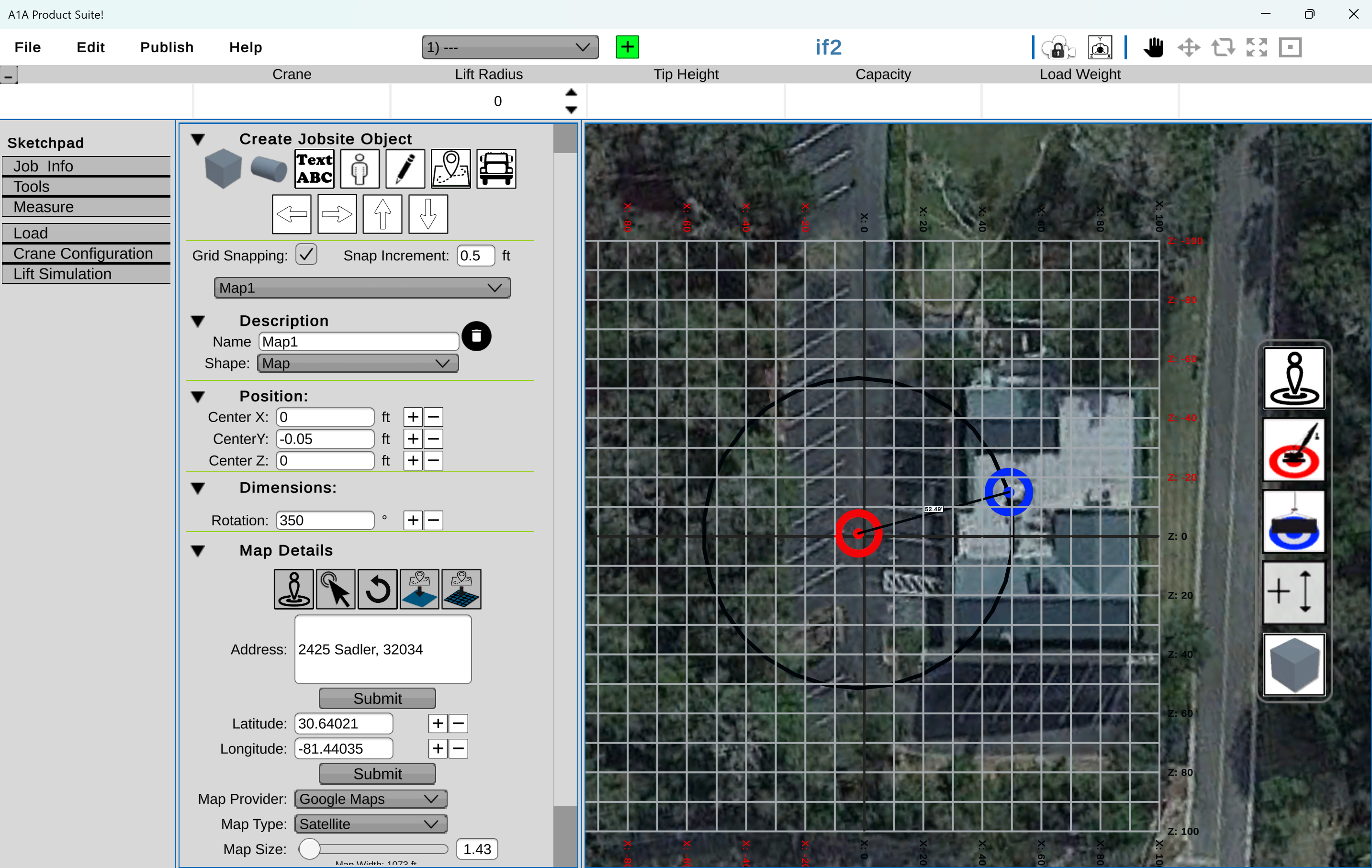Click the center frame view icon
This screenshot has height=868, width=1372.
1290,47
